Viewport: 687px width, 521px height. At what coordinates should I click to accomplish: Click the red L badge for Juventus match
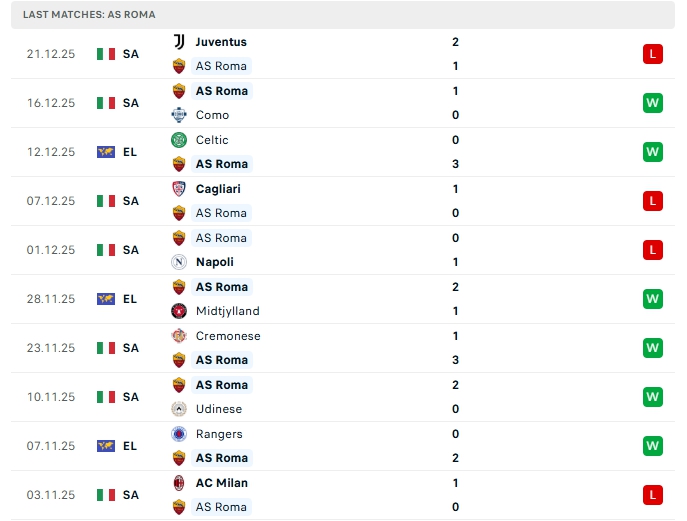[x=653, y=54]
